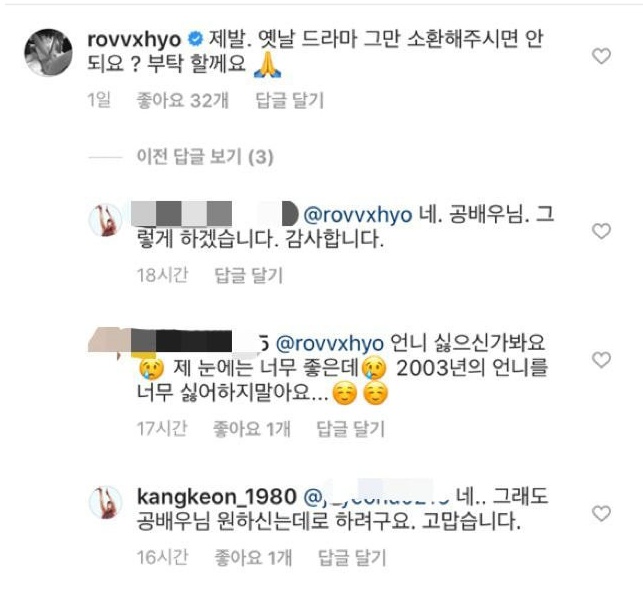
Task: Open rovvxhyo's profile picture
Action: [48, 52]
